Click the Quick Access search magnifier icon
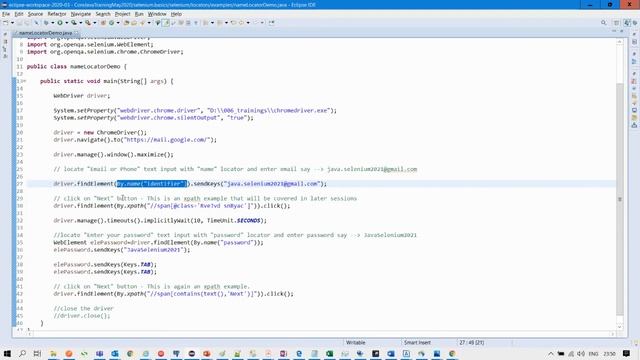 point(604,23)
